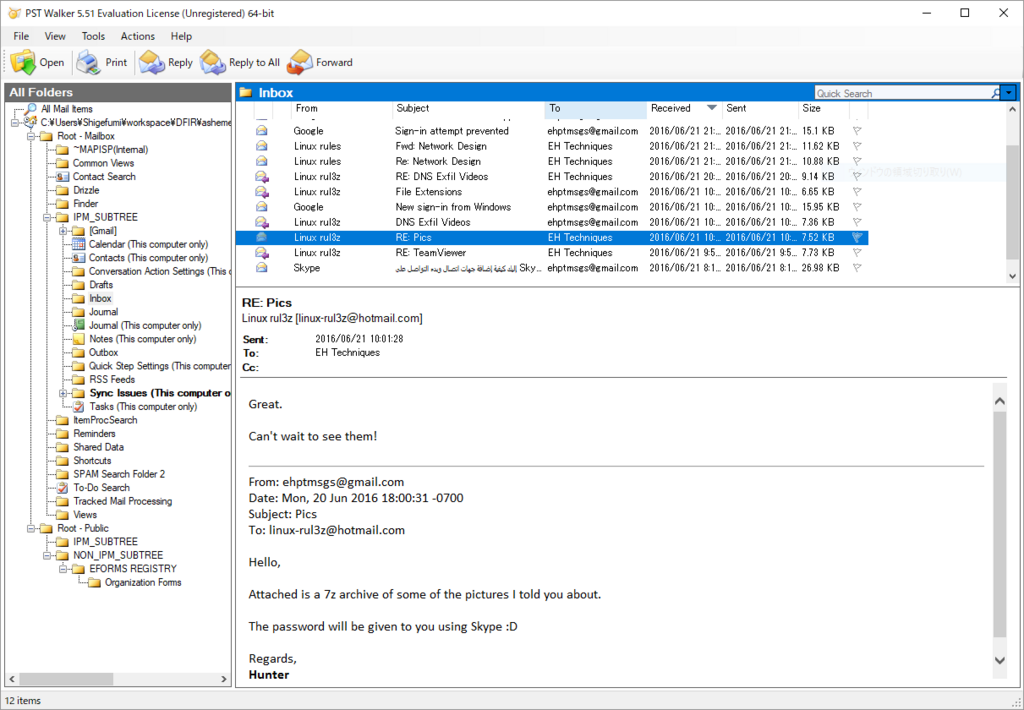Image resolution: width=1024 pixels, height=710 pixels.
Task: Select the RSS Feeds folder
Action: click(112, 379)
